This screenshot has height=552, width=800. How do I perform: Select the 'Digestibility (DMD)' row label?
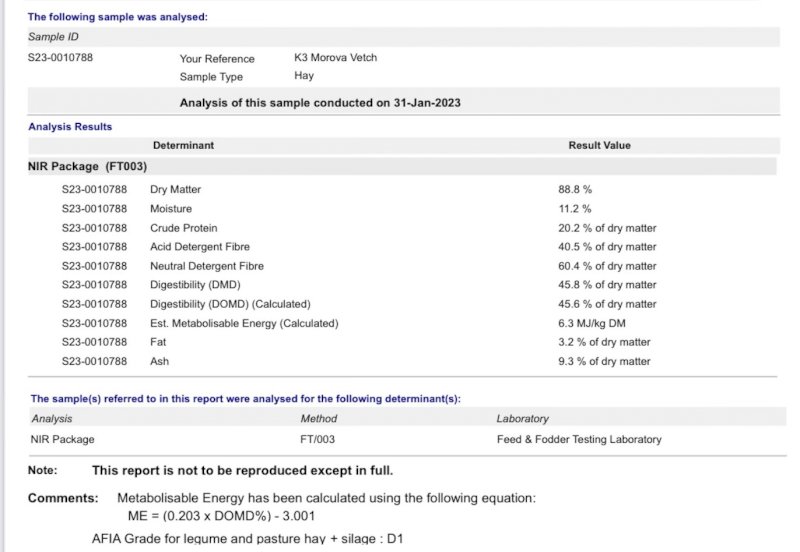(197, 285)
